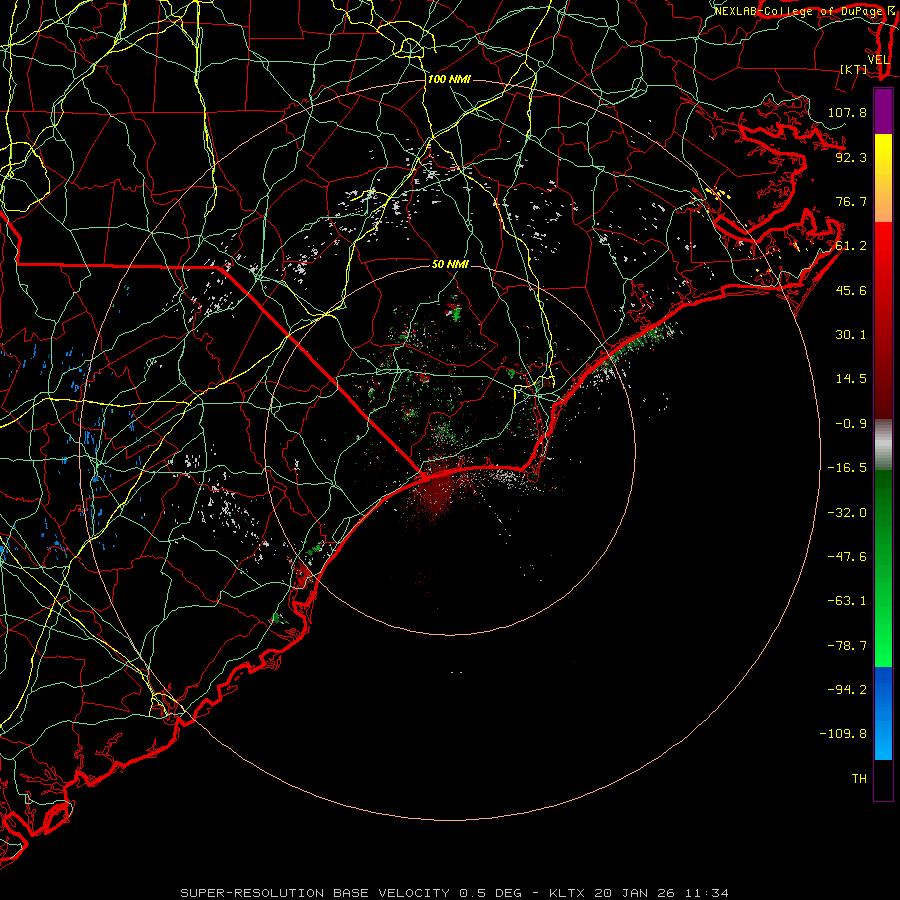Click the -16.5 velocity scale value
This screenshot has height=900, width=900.
[x=847, y=468]
